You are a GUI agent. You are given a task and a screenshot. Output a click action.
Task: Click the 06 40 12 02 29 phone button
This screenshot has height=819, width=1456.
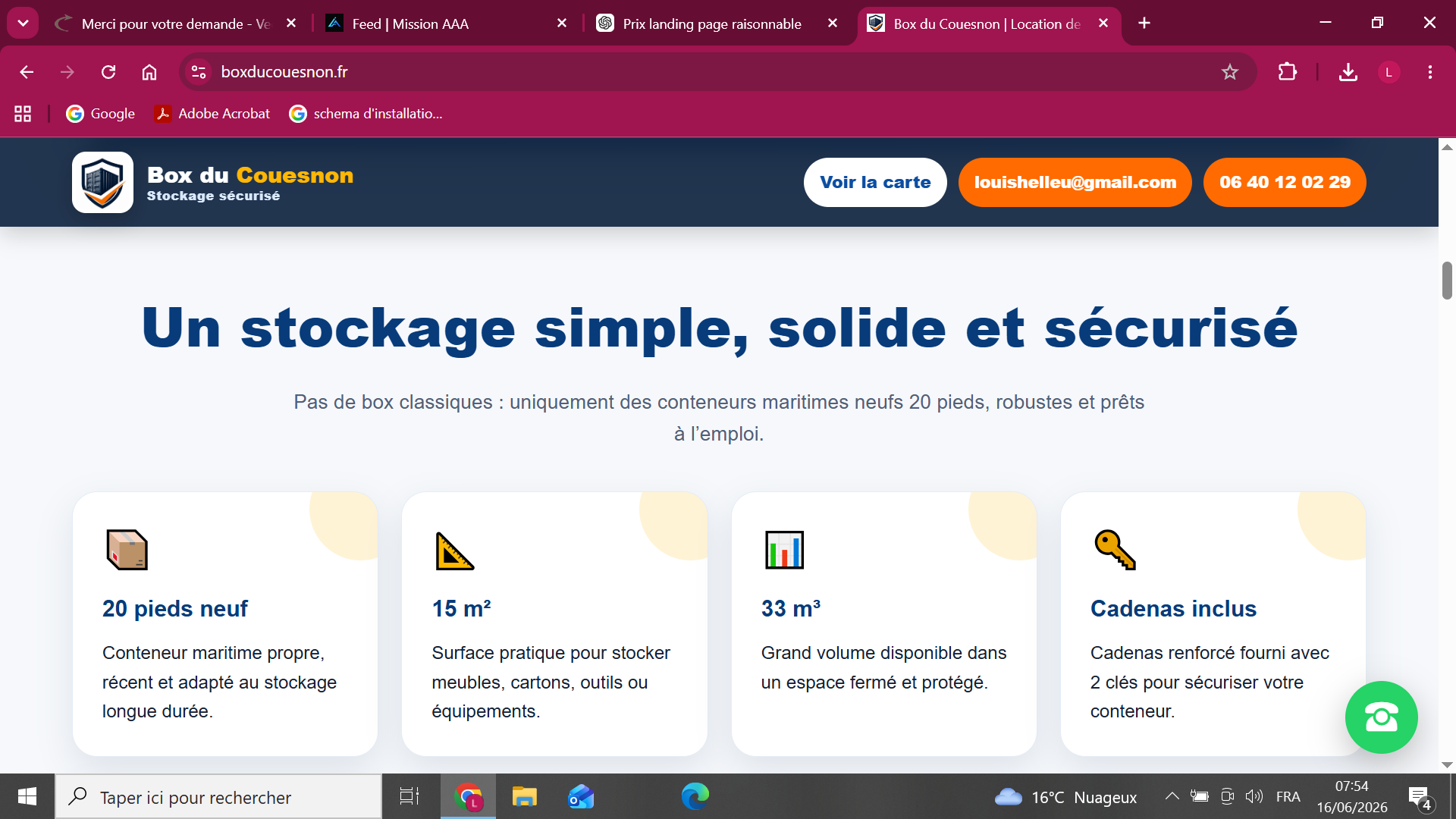coord(1285,182)
